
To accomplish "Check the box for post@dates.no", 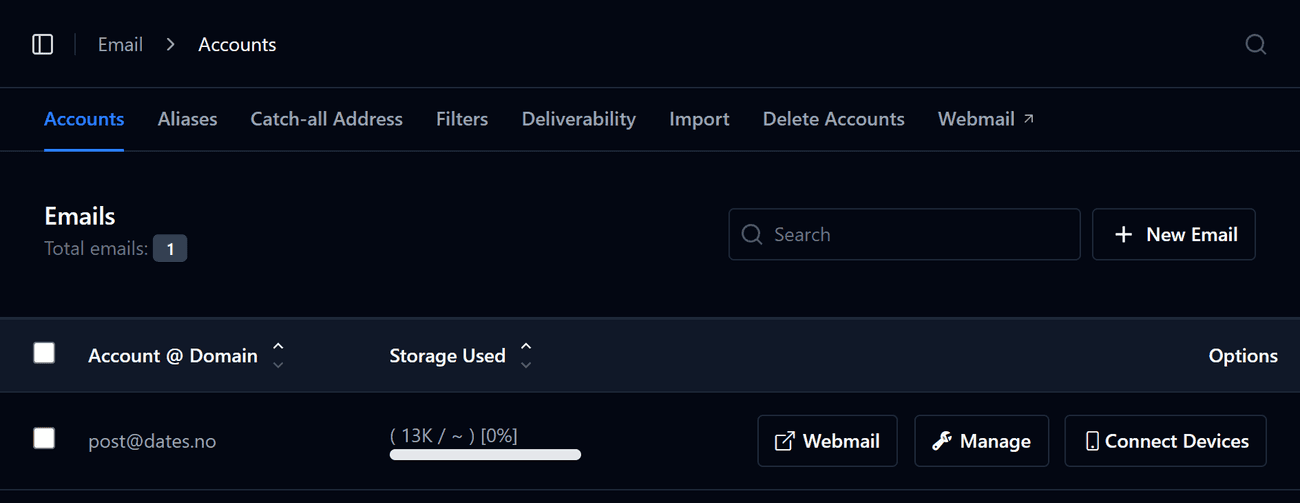I will click(x=44, y=438).
